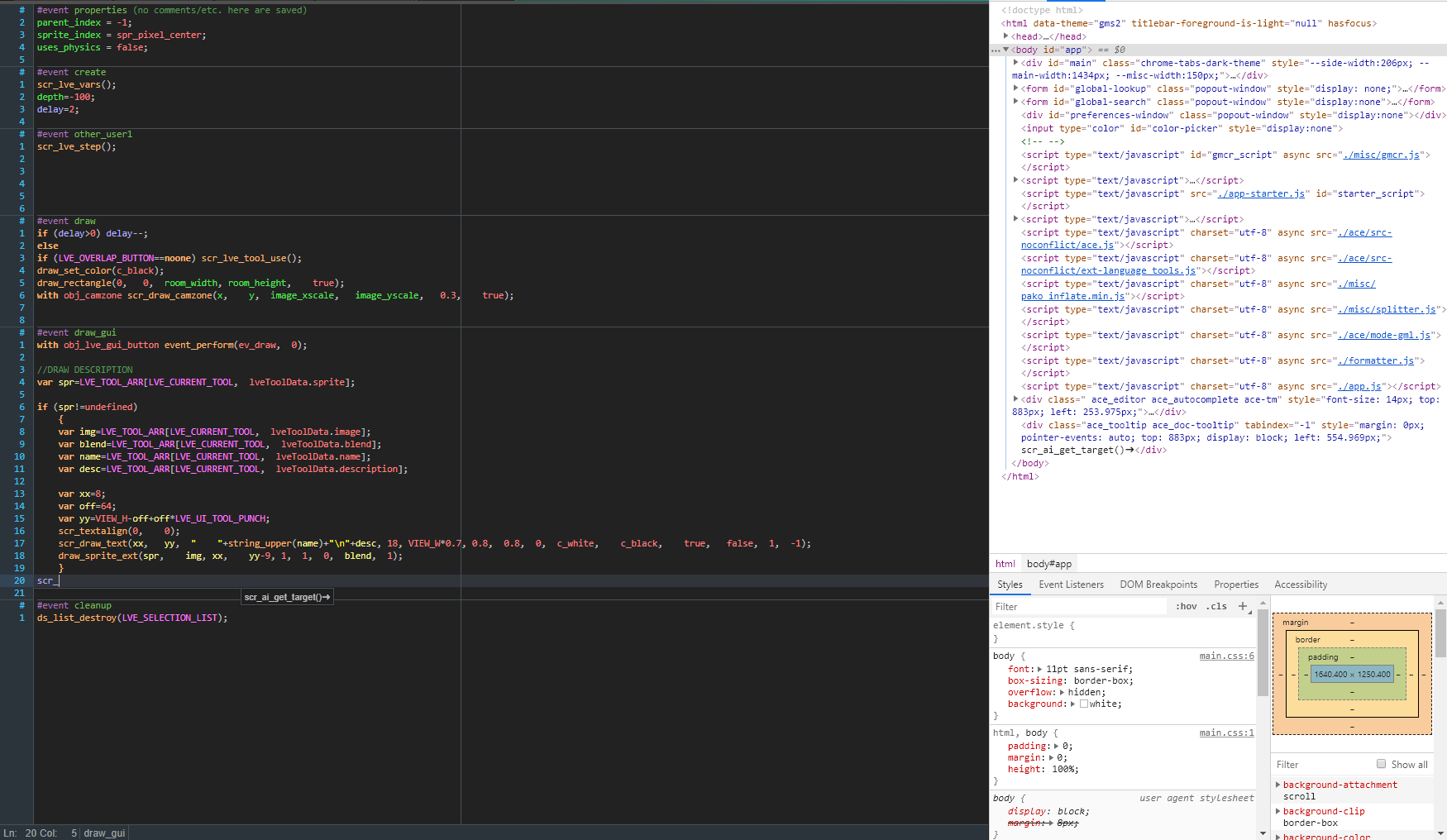Click the styles pane scrollbar thumb

click(1263, 653)
